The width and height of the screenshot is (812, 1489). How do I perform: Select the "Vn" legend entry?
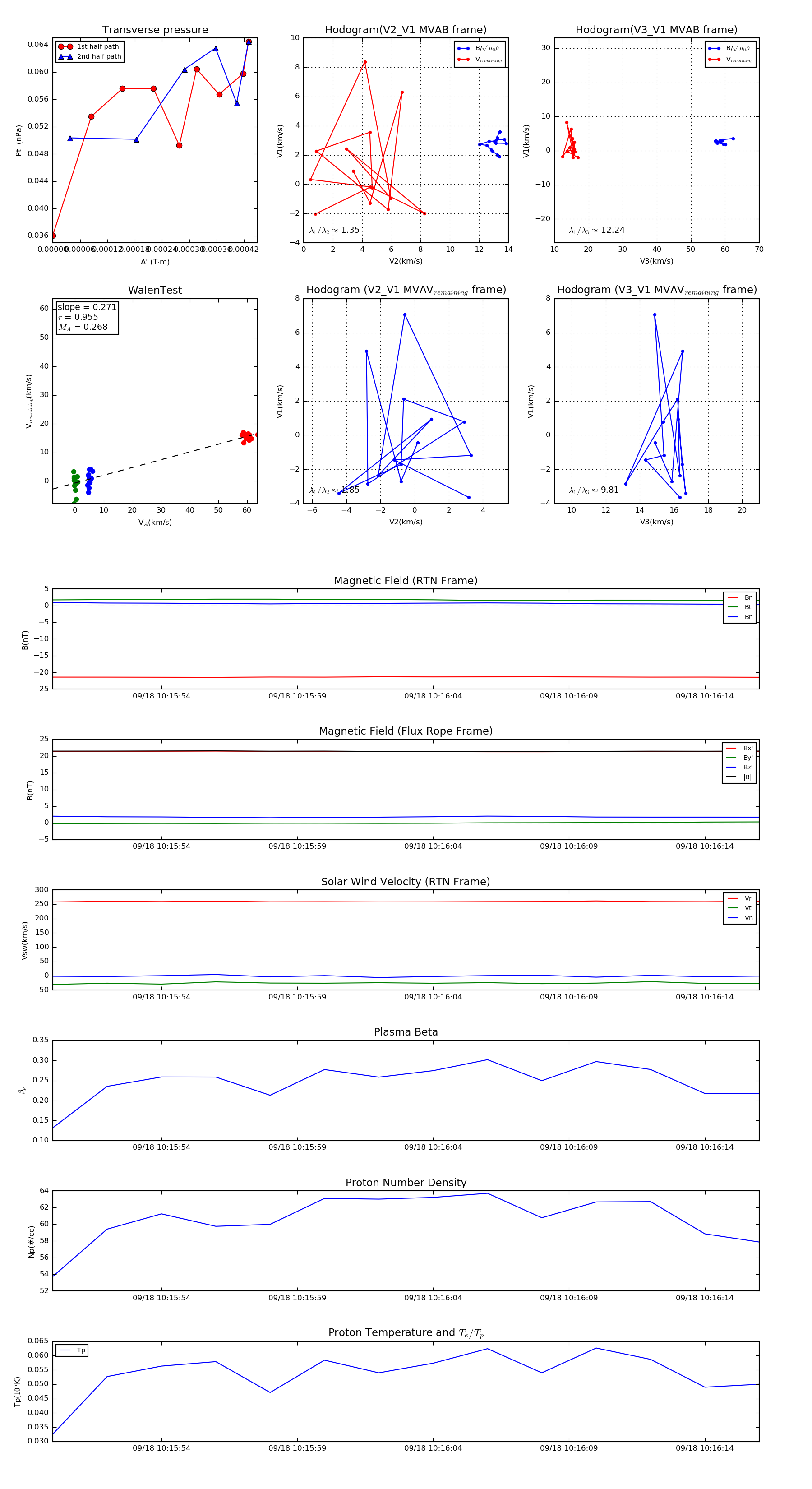coord(740,919)
